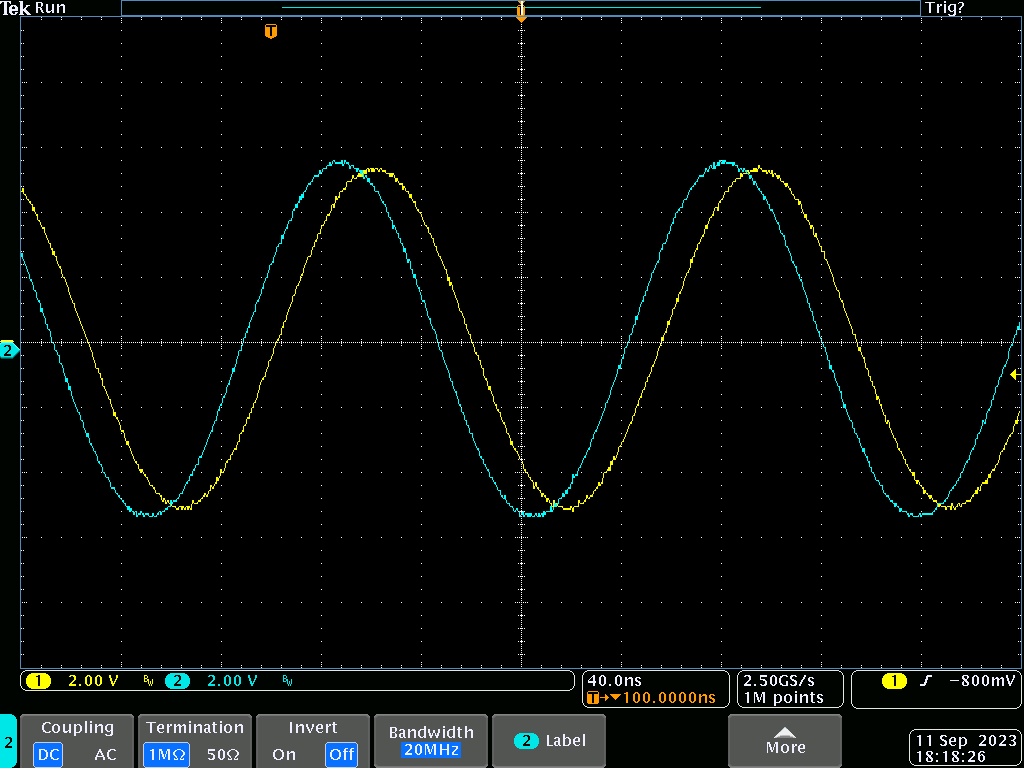Open the Termination menu
This screenshot has width=1024, height=768.
194,728
